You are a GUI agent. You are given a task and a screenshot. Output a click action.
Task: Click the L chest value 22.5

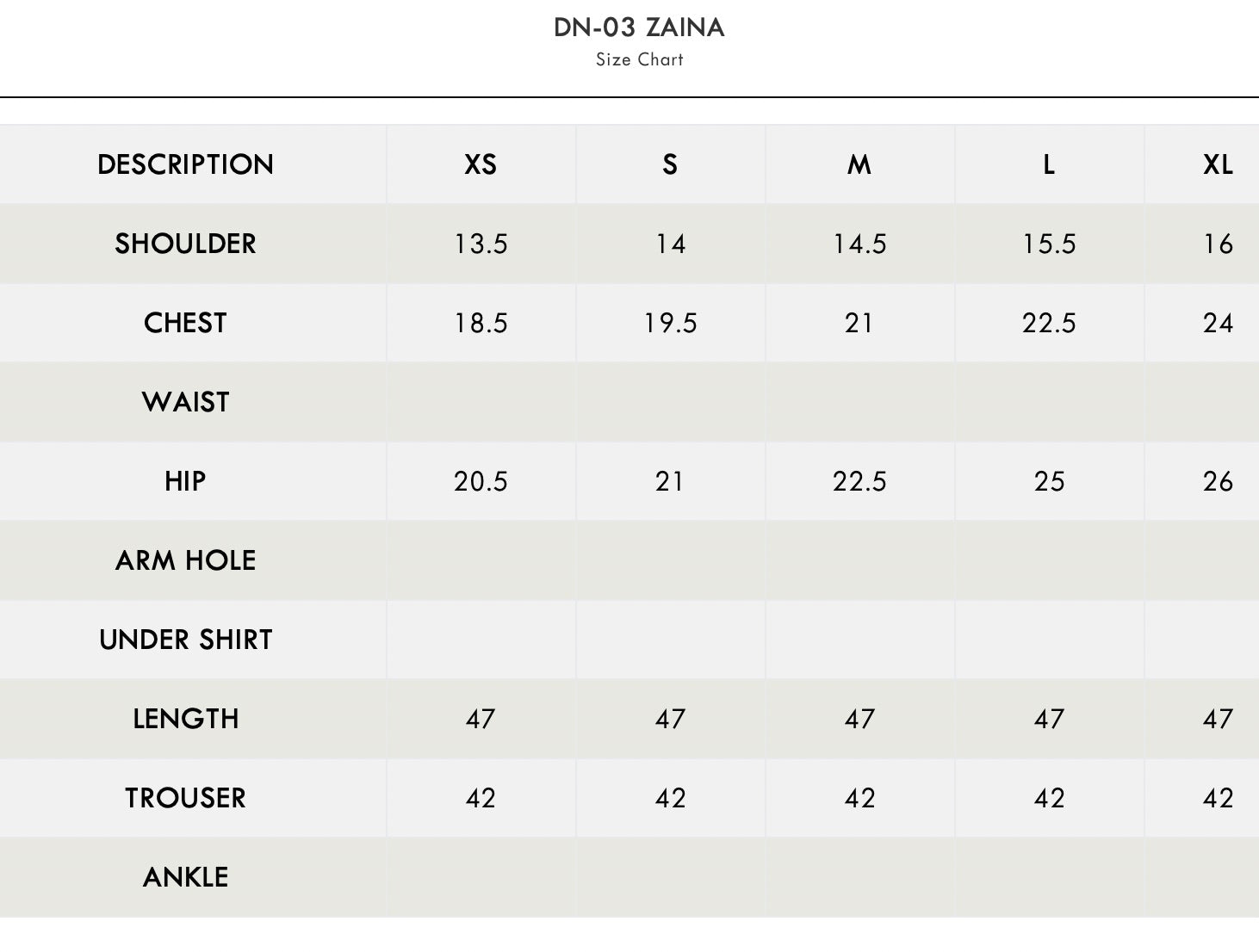coord(1049,323)
